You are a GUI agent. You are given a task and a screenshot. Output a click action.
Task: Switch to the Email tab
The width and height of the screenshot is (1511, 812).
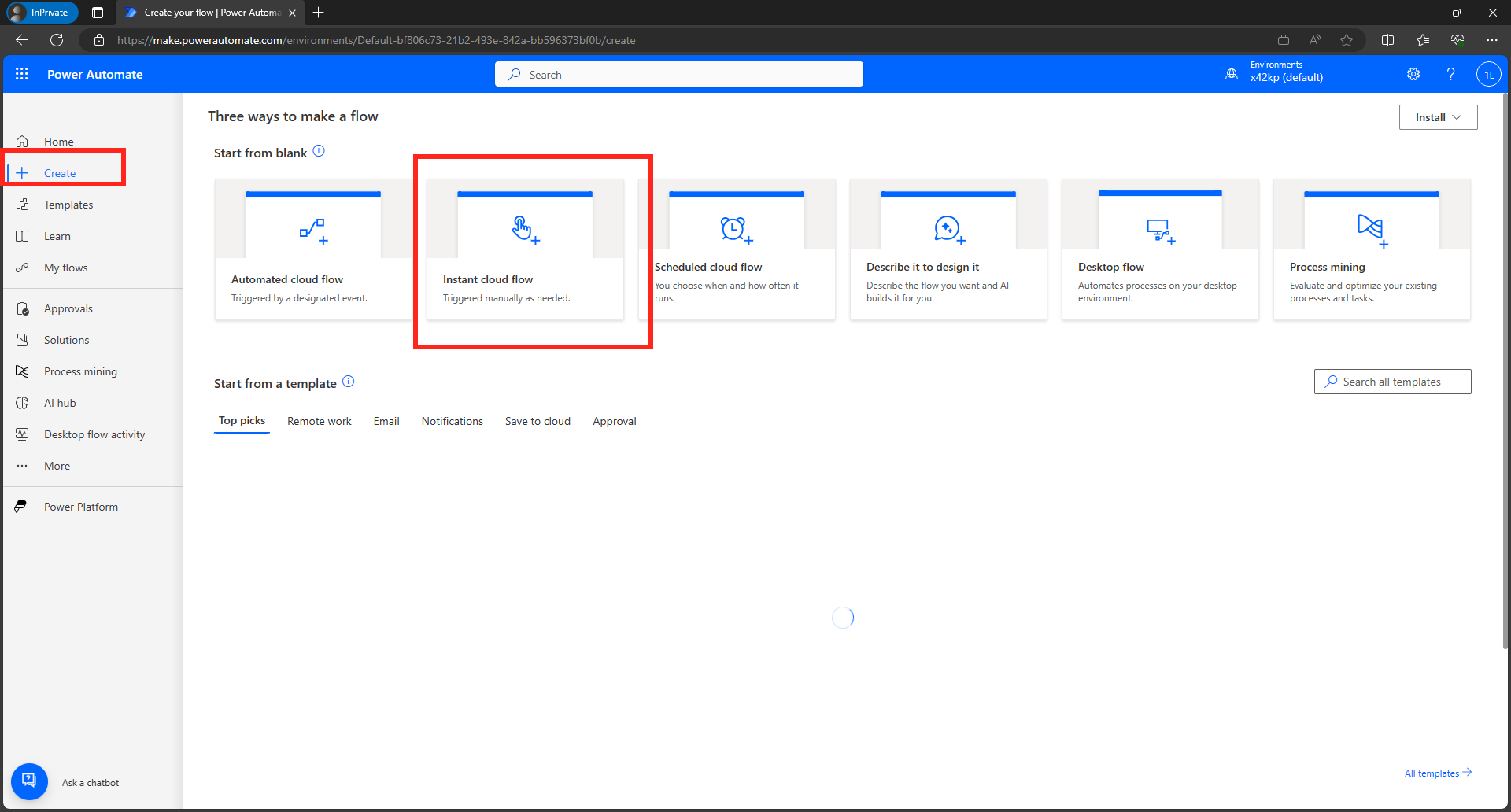386,421
